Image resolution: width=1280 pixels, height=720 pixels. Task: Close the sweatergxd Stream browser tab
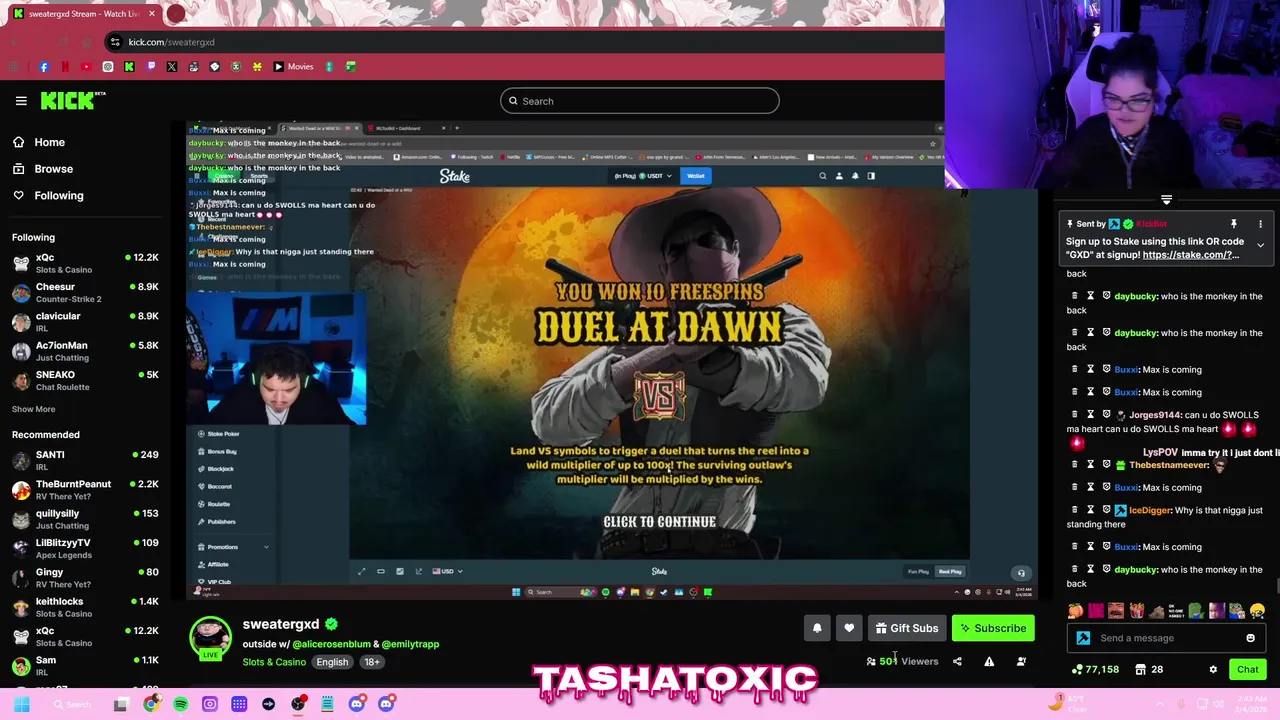pyautogui.click(x=152, y=14)
